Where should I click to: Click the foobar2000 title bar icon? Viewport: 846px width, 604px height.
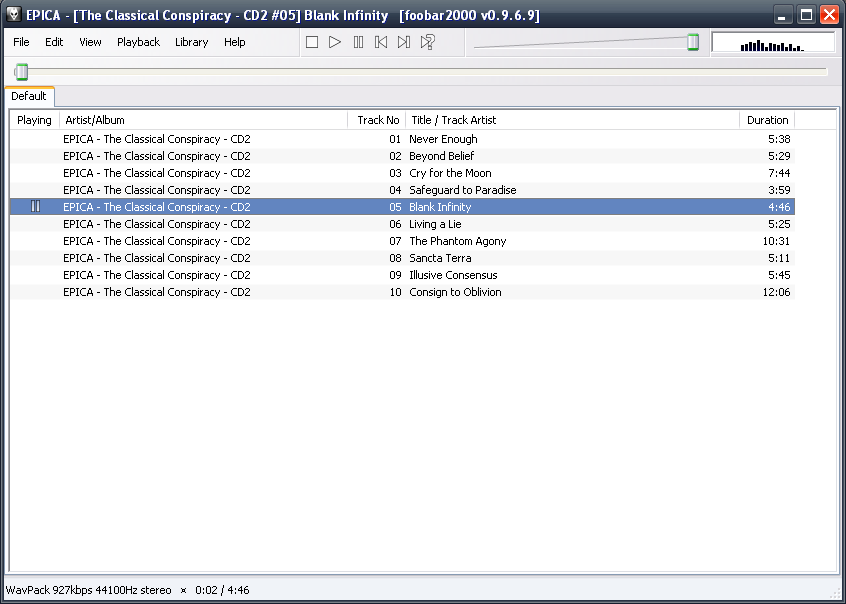14,15
